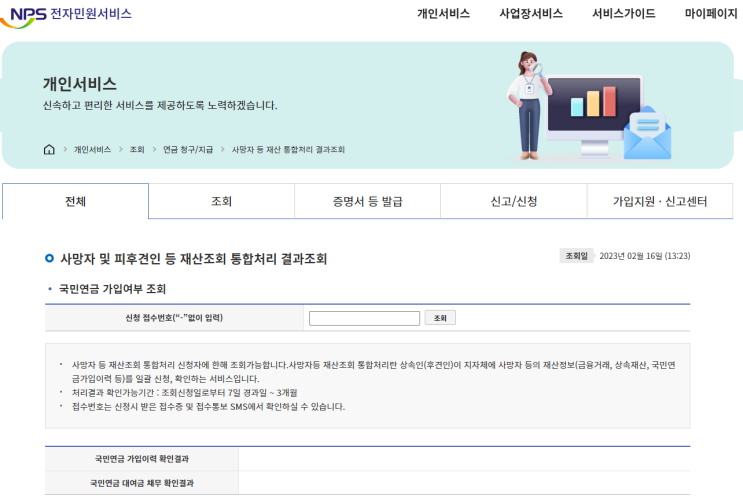Screen dimensions: 743x503
Task: Click the 조회 search button
Action: (440, 318)
